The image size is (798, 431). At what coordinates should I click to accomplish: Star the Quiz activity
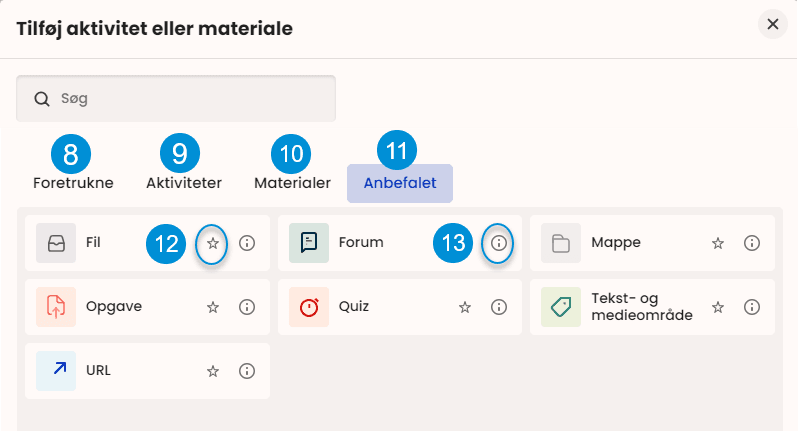(x=465, y=307)
